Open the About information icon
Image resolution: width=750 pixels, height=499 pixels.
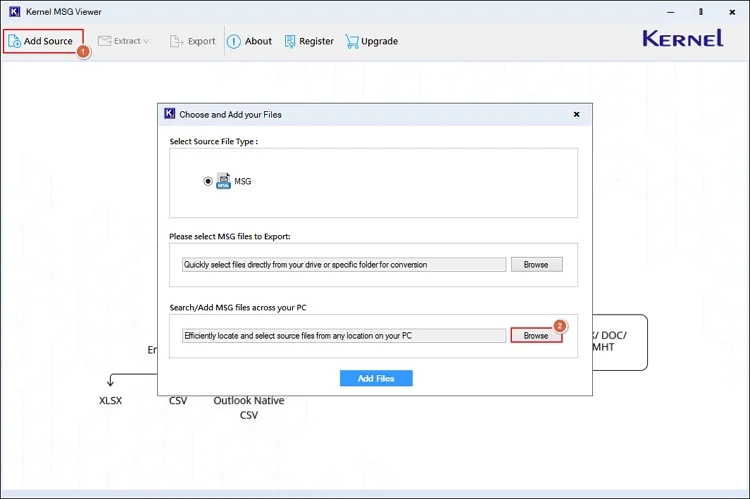click(x=233, y=42)
